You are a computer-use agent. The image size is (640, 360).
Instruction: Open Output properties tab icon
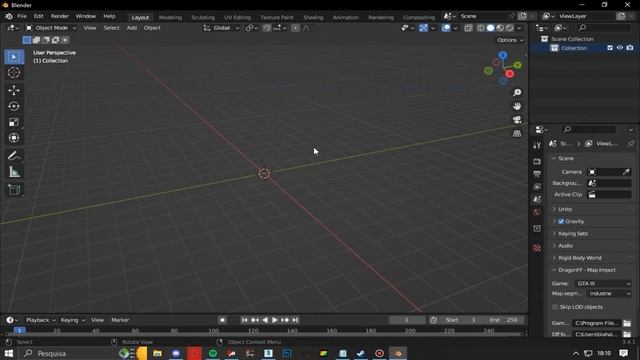coord(537,174)
